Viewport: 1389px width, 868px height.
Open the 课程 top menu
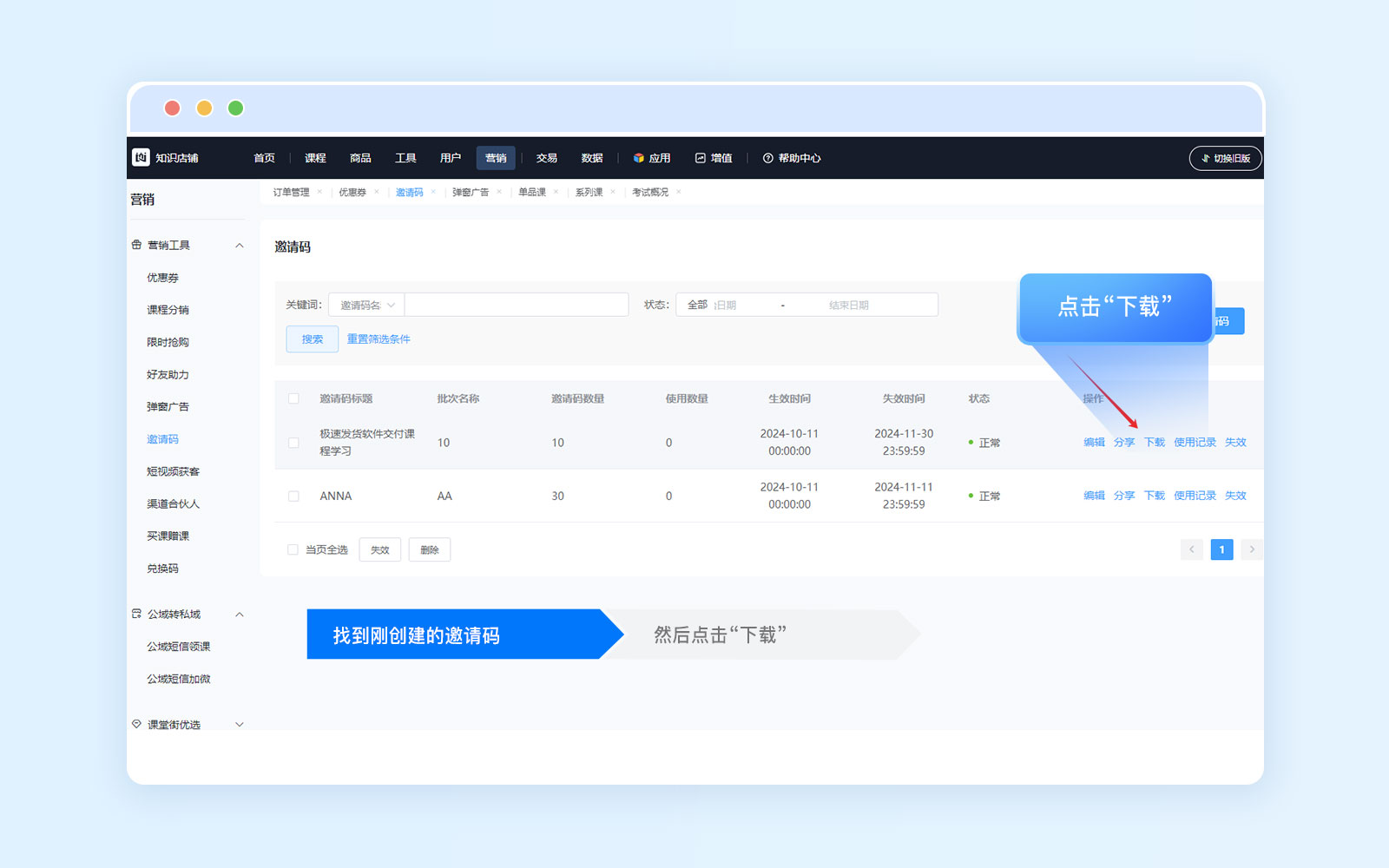point(315,158)
